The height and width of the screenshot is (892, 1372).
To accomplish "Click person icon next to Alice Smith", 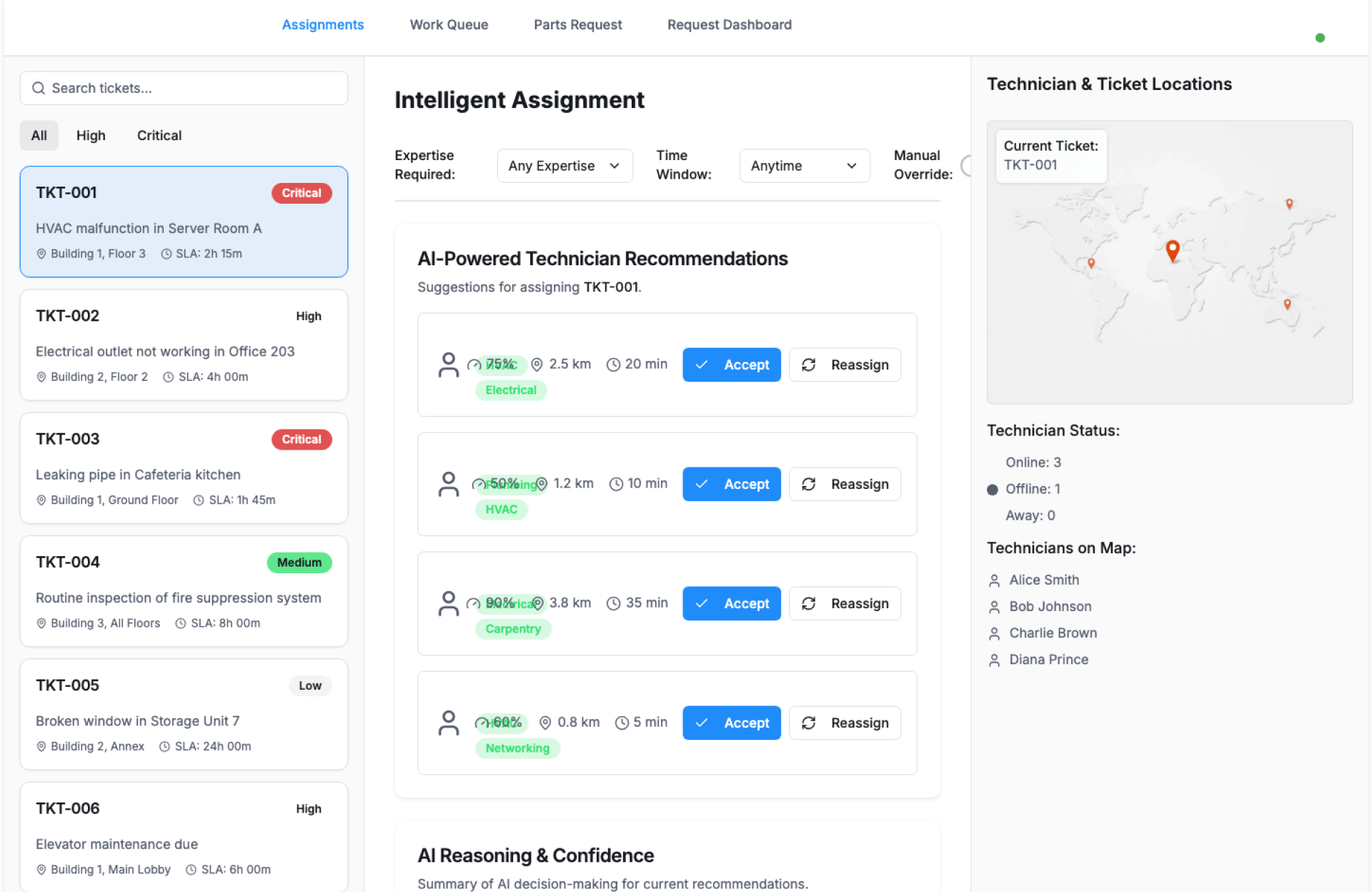I will 994,580.
